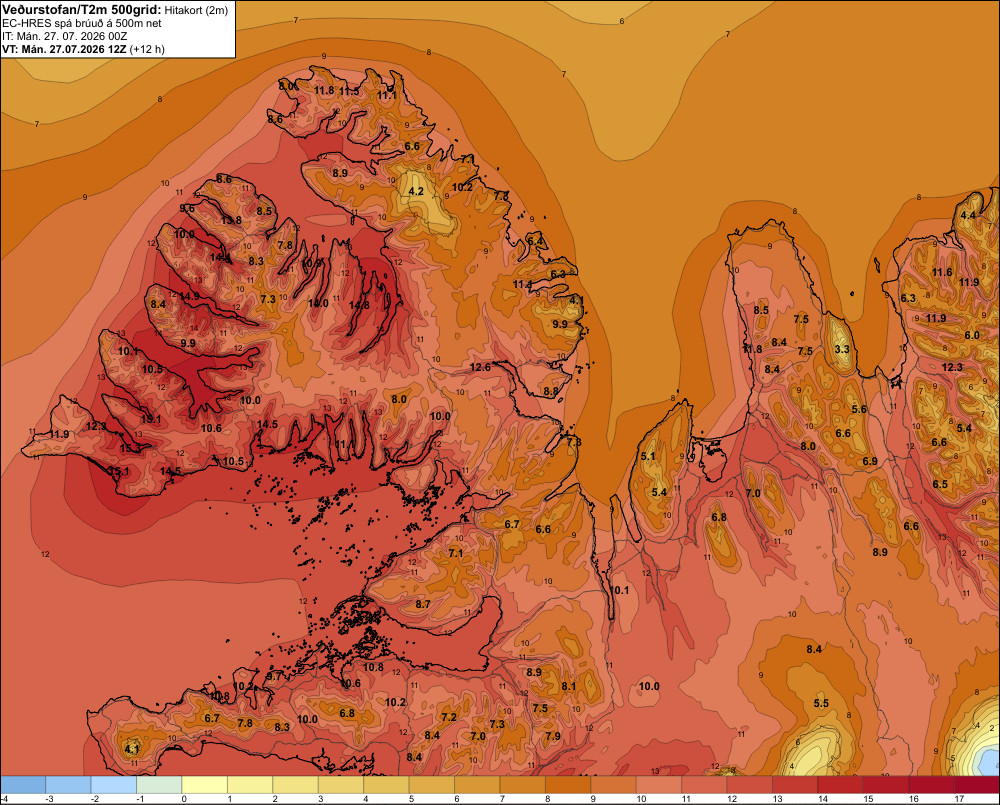Click the 9.7 temperature value on the map
The height and width of the screenshot is (805, 1000).
tap(274, 676)
